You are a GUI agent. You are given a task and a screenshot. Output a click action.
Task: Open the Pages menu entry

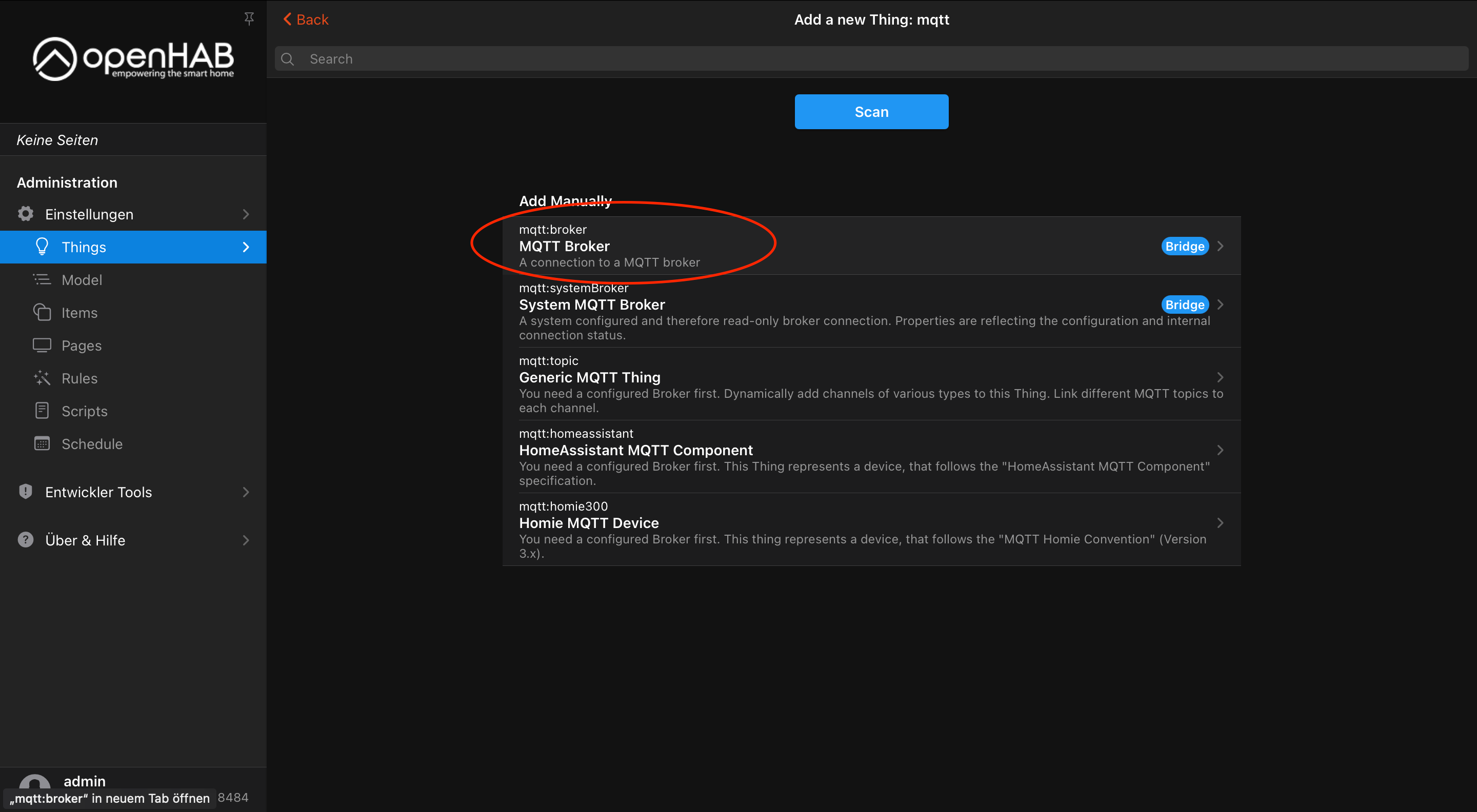[82, 346]
